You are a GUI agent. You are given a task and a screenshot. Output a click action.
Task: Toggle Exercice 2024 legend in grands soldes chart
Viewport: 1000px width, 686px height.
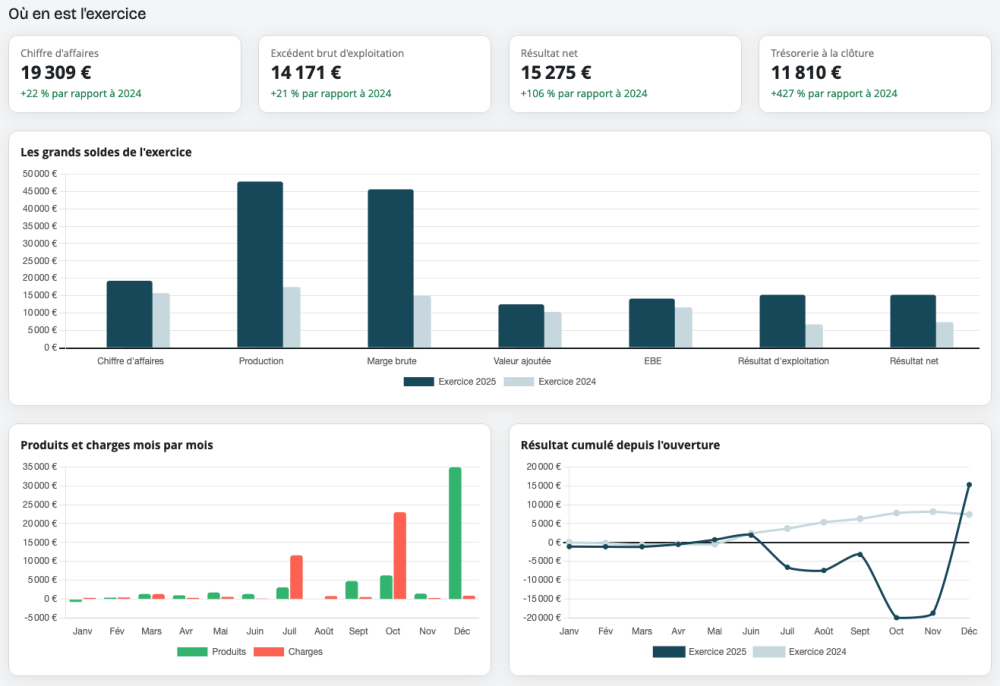(x=550, y=381)
